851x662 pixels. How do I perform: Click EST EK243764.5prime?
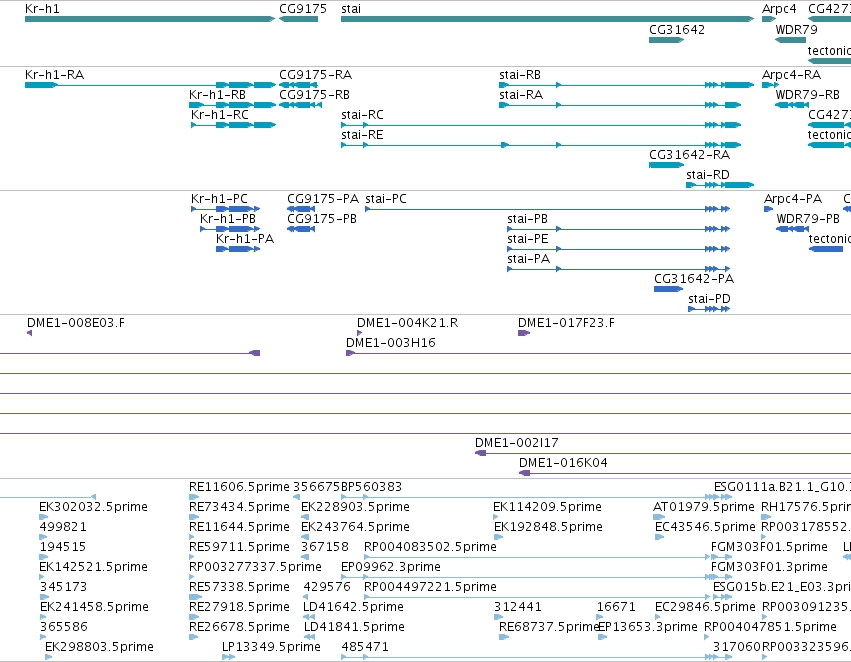[x=305, y=537]
